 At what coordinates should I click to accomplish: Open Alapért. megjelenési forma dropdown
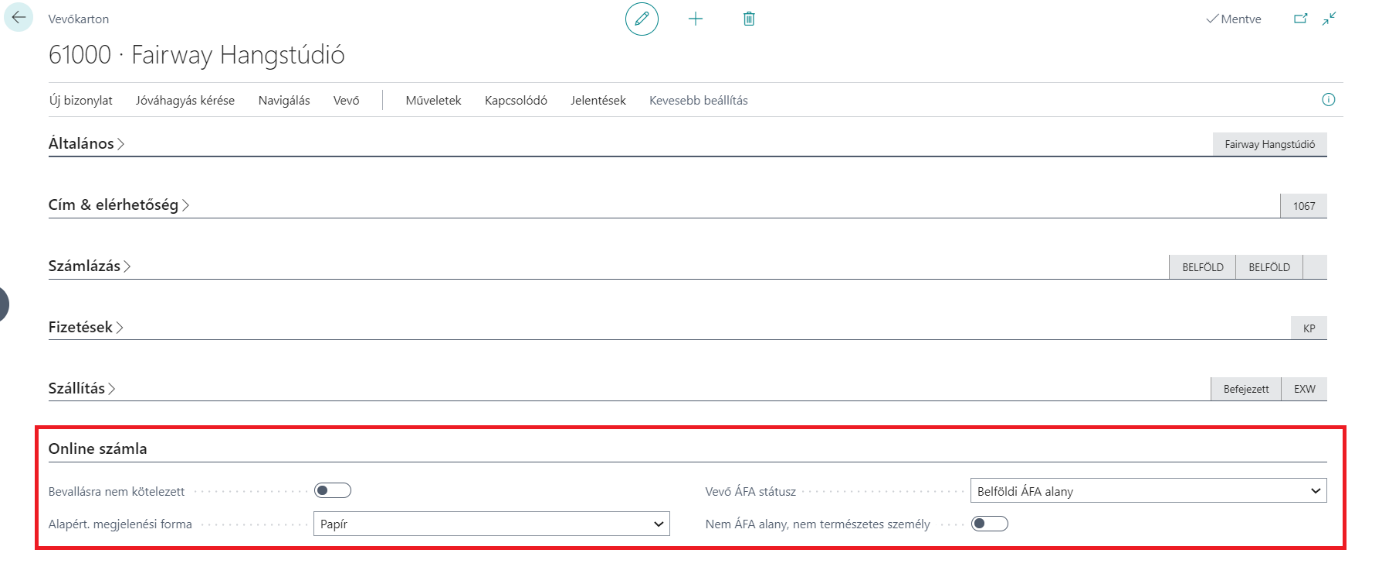click(491, 523)
